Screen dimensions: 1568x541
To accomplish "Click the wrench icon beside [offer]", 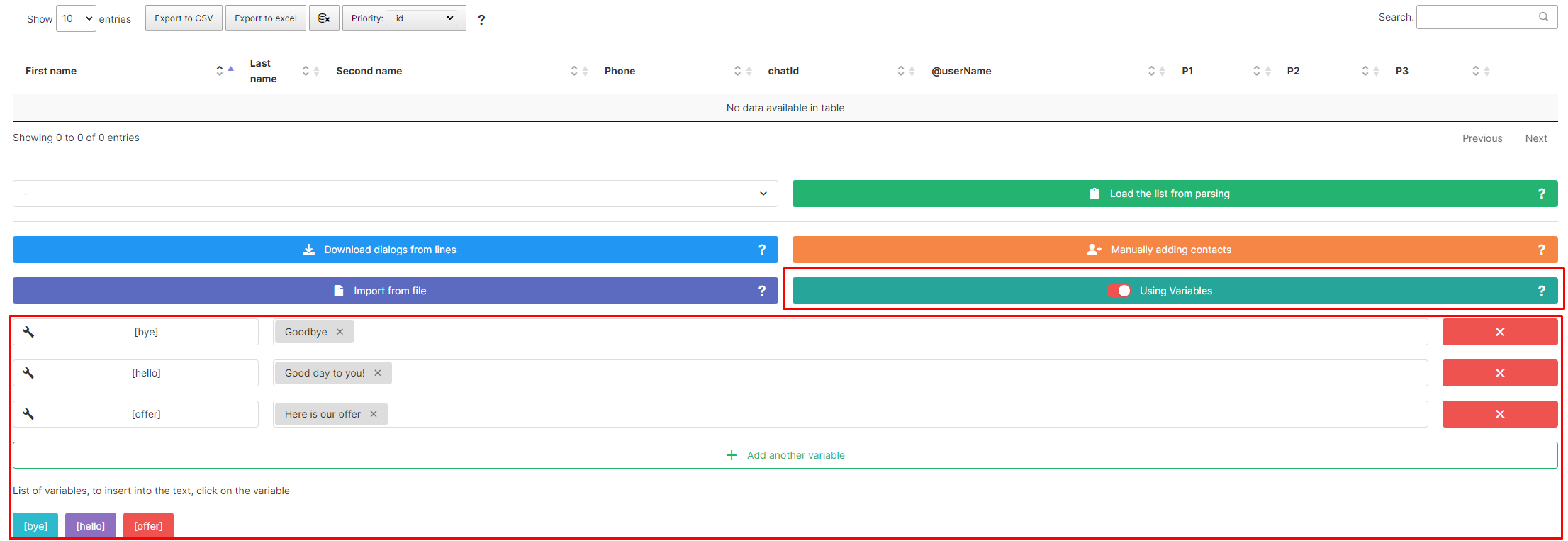I will coord(28,414).
